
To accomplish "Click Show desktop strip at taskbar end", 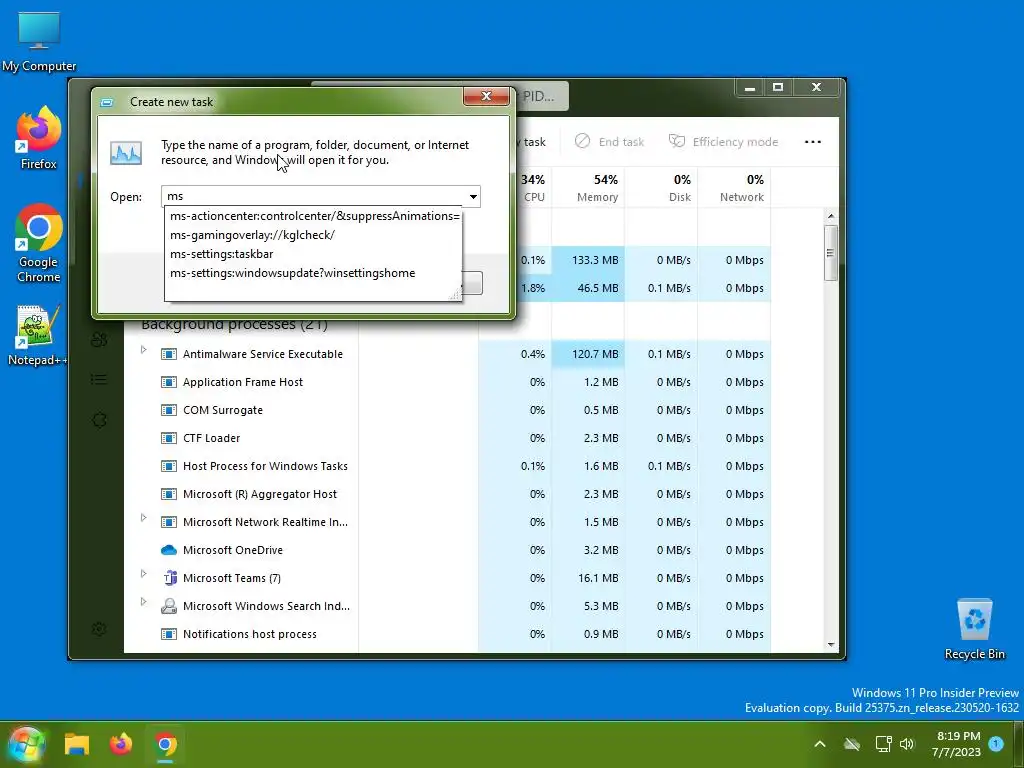I will pos(1021,744).
